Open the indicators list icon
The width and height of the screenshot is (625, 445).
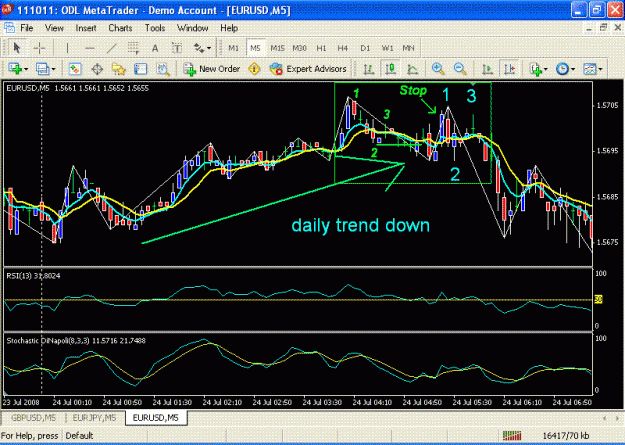[536, 69]
